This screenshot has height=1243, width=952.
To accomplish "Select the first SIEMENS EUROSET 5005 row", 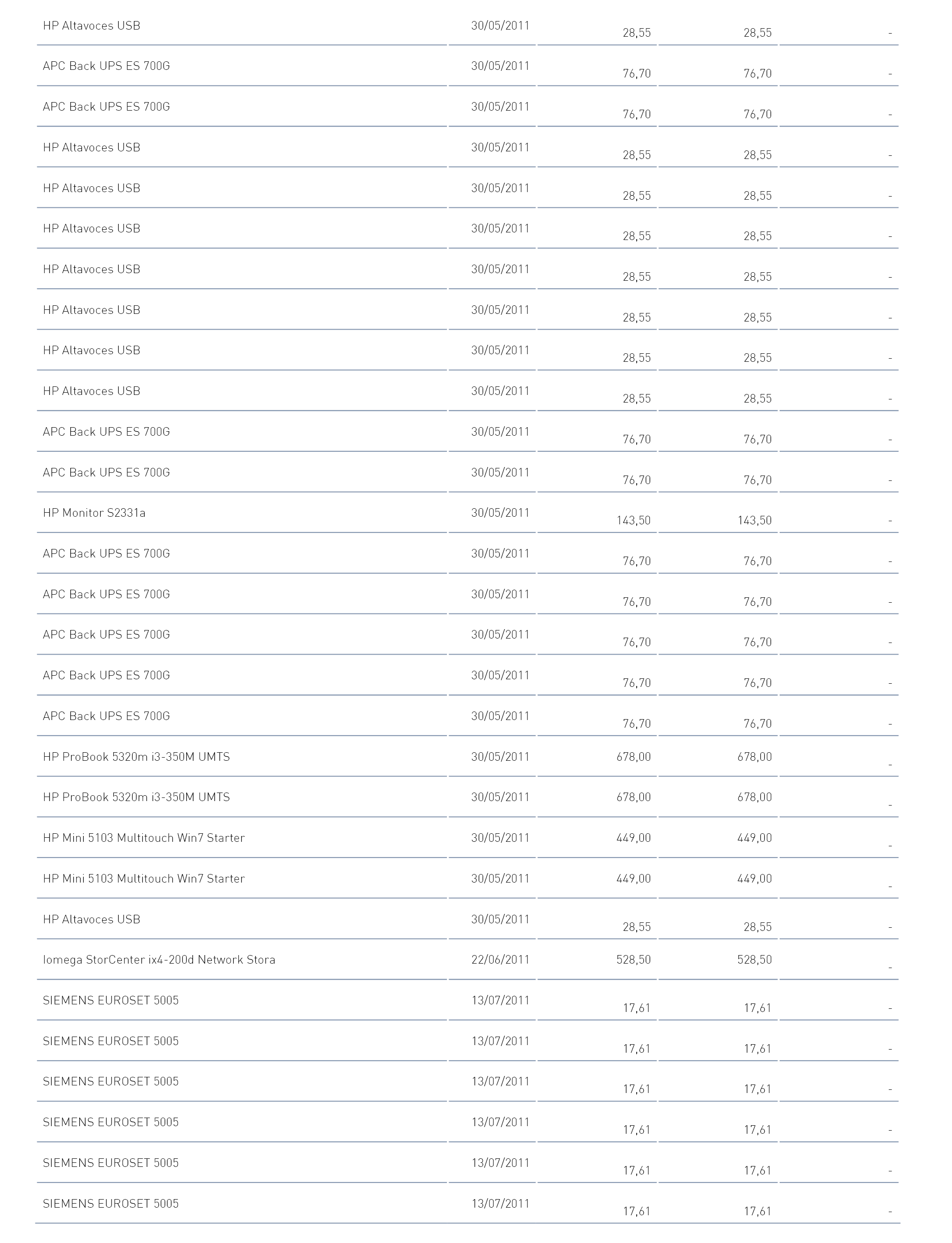I will [467, 1000].
